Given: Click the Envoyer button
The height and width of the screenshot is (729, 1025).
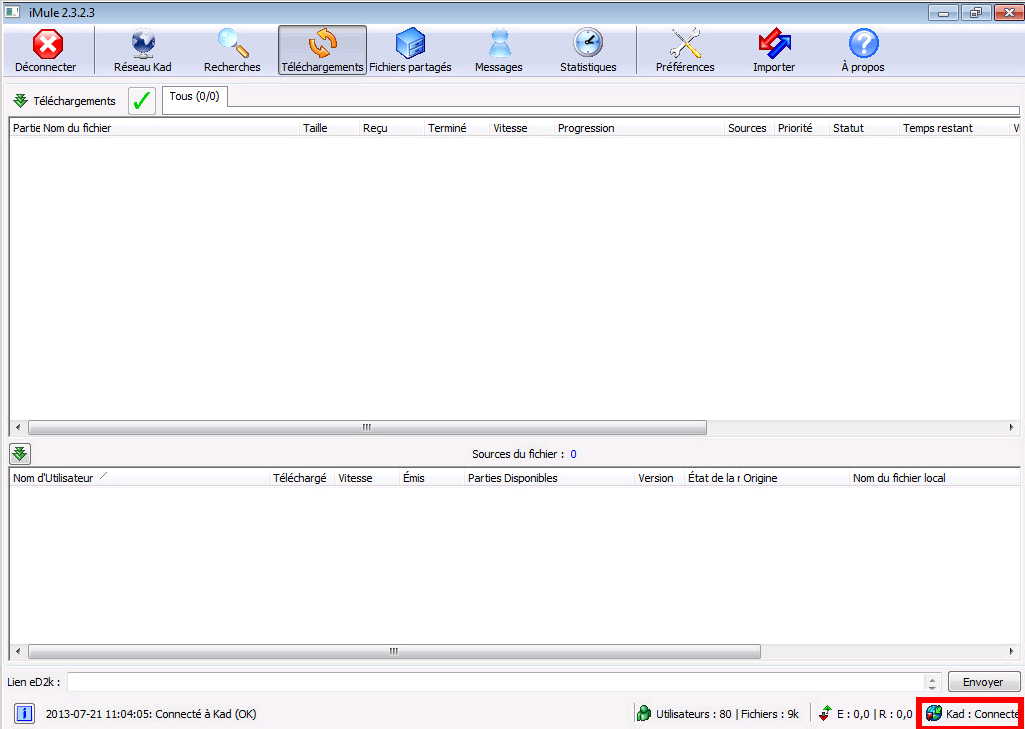Looking at the screenshot, I should click(983, 682).
